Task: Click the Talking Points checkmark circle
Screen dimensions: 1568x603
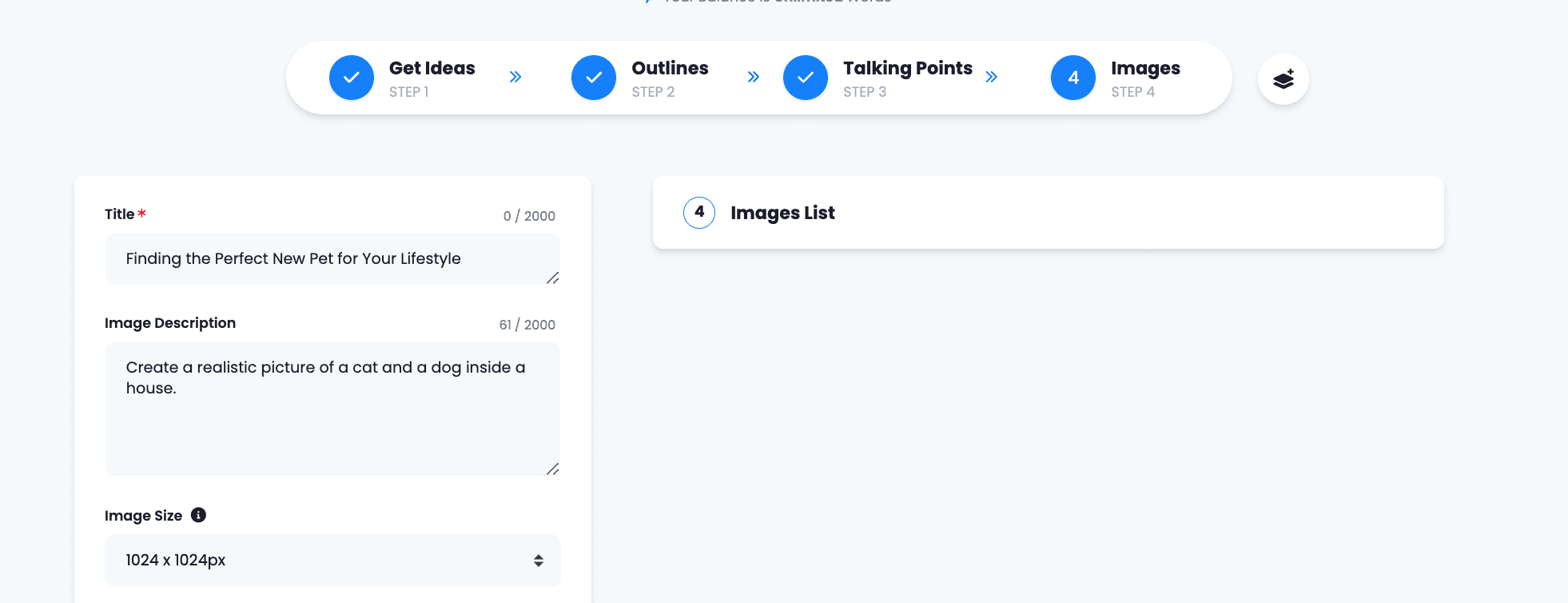Action: coord(806,78)
